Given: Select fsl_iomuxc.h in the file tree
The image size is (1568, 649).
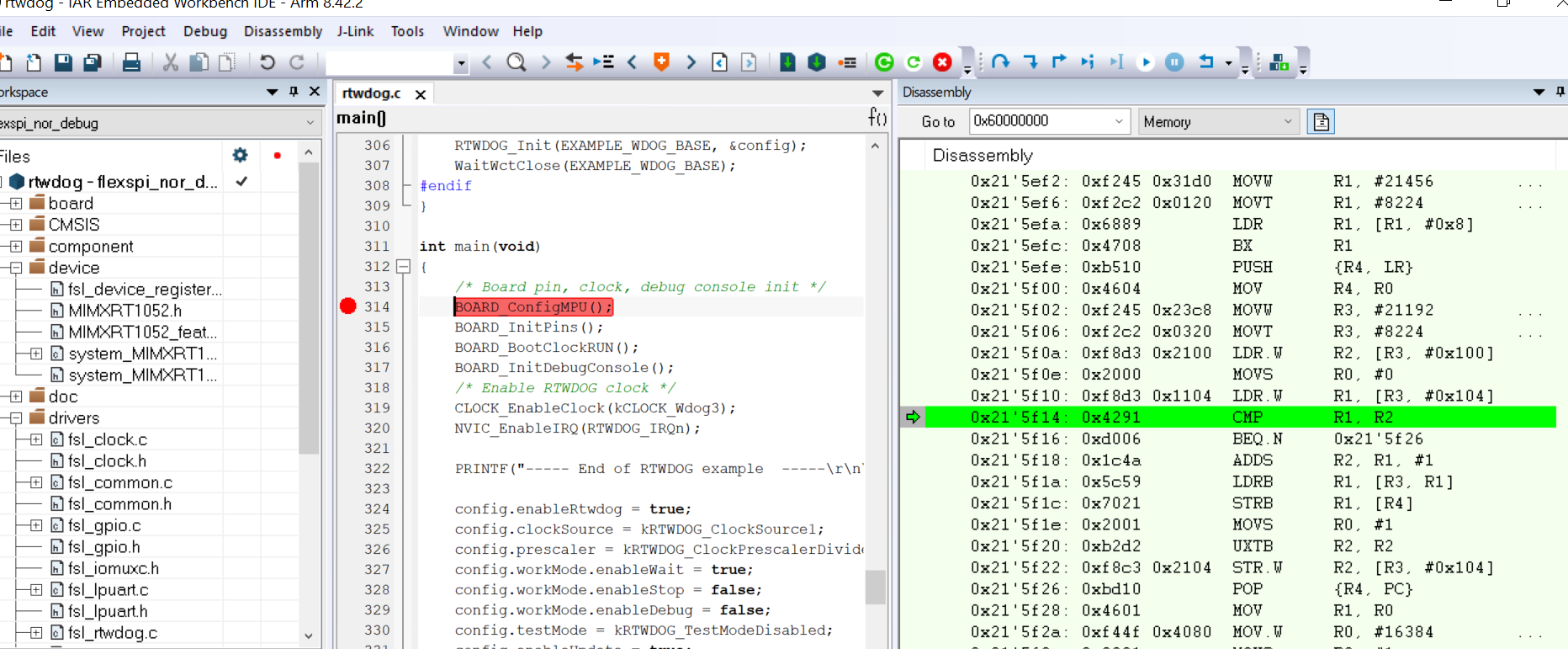Looking at the screenshot, I should (114, 568).
